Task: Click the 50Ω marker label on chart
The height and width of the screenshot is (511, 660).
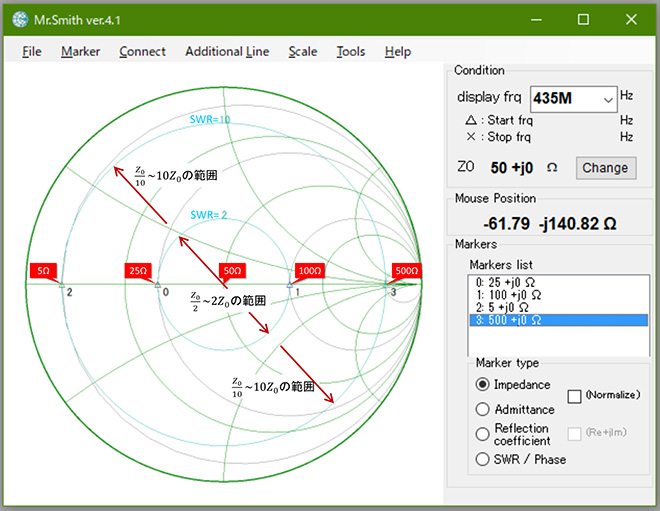Action: click(232, 271)
